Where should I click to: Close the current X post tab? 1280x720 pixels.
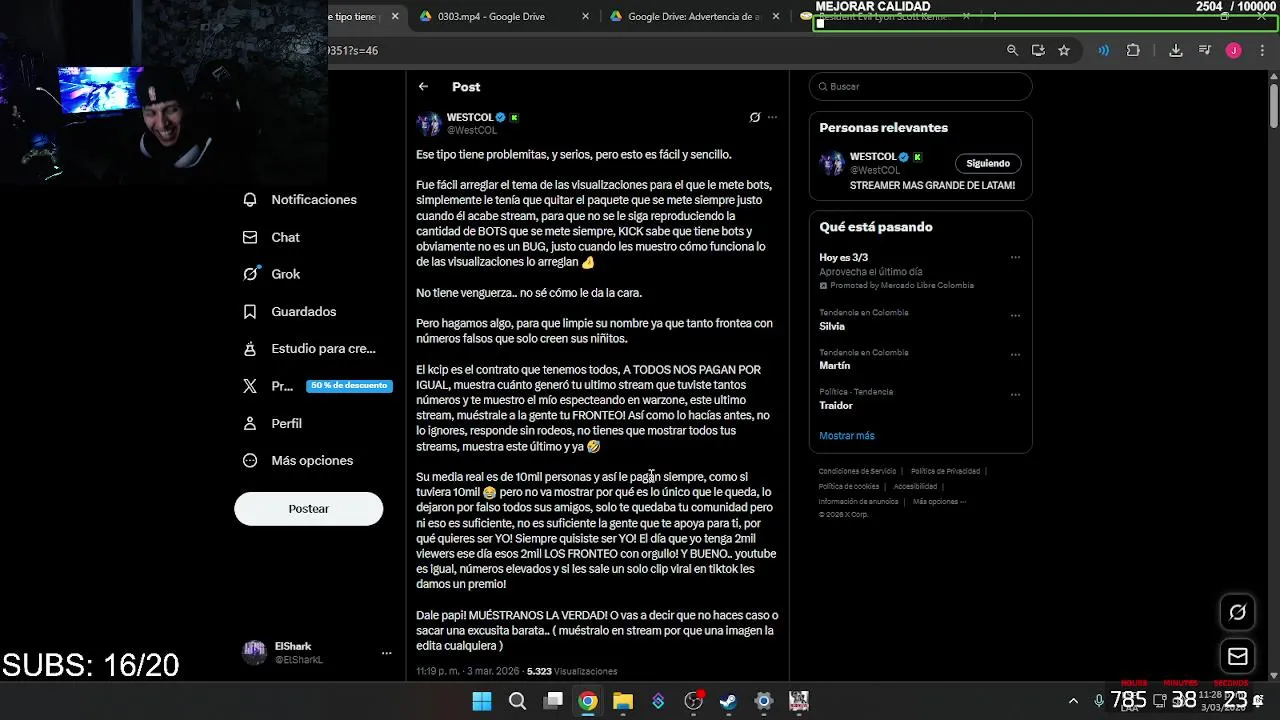tap(395, 16)
